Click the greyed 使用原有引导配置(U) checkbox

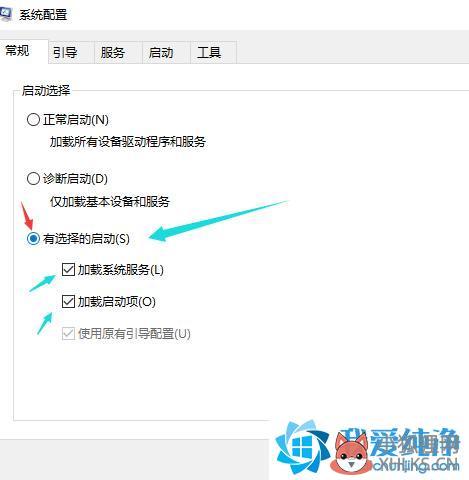click(x=68, y=333)
